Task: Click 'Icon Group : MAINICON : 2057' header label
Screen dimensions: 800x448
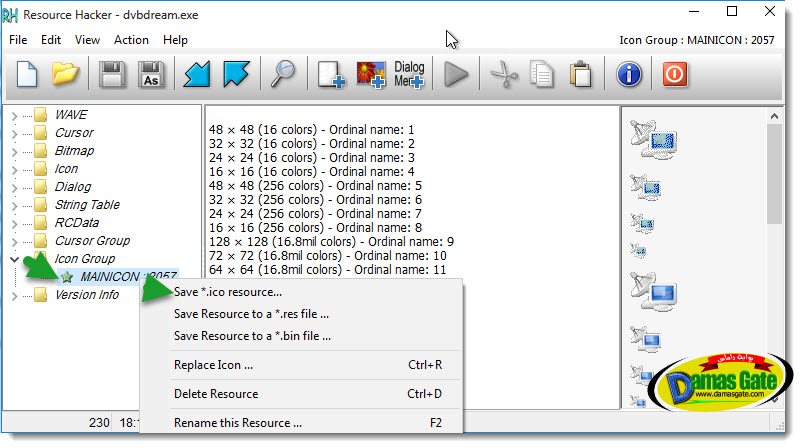Action: tap(696, 40)
